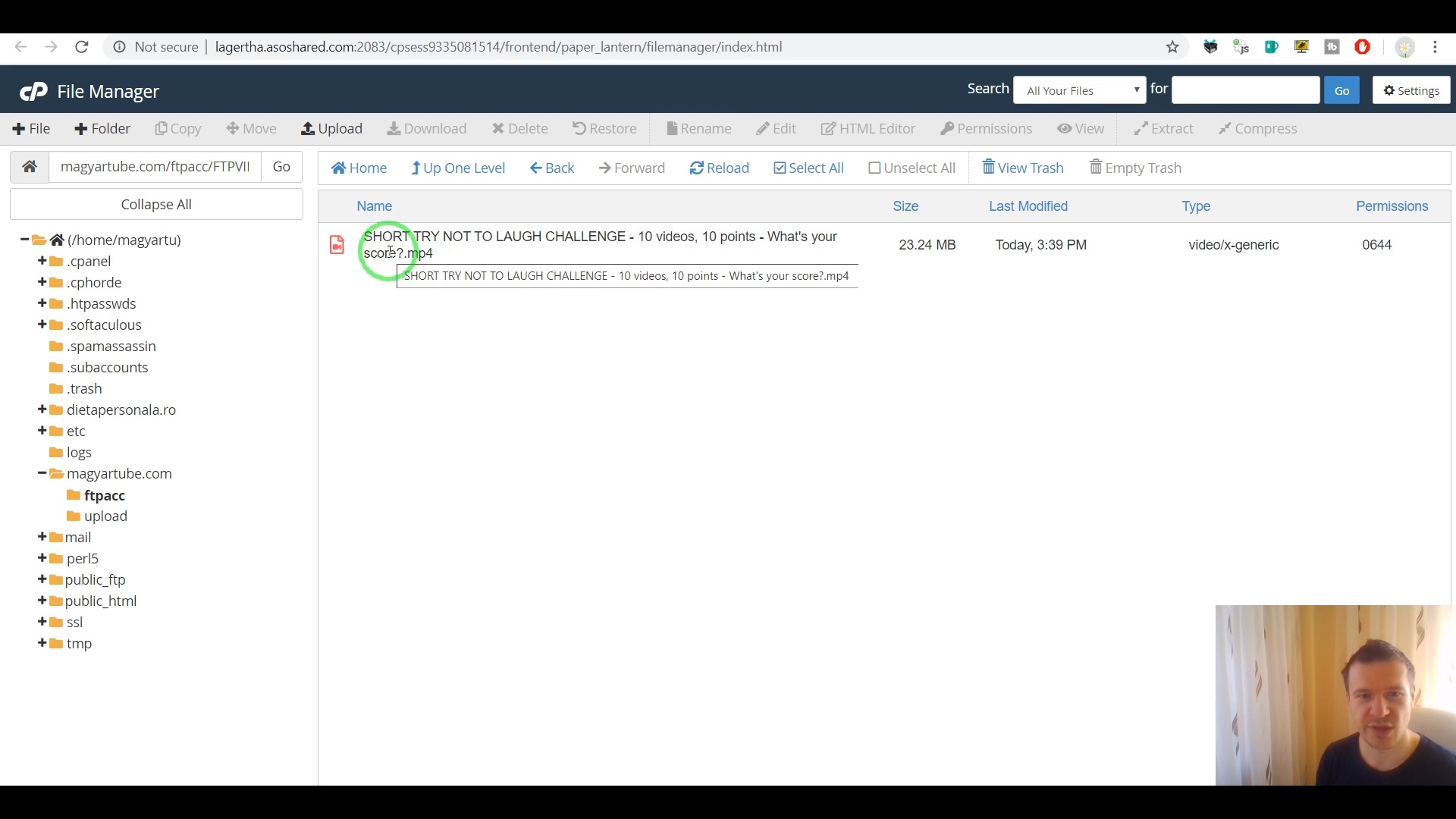Screen dimensions: 1456x819
Task: Sort file list by Last Modified column
Action: pos(1028,206)
